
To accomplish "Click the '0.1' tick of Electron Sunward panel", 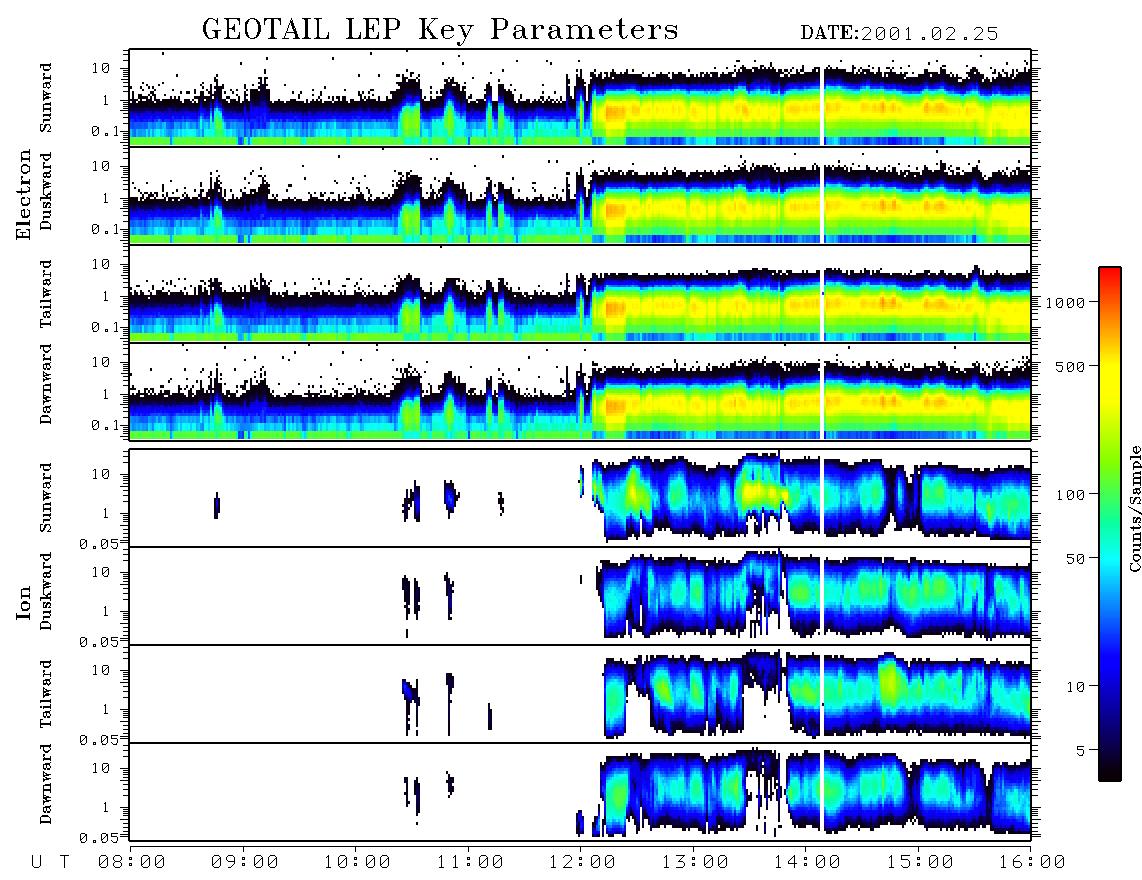I will (105, 131).
